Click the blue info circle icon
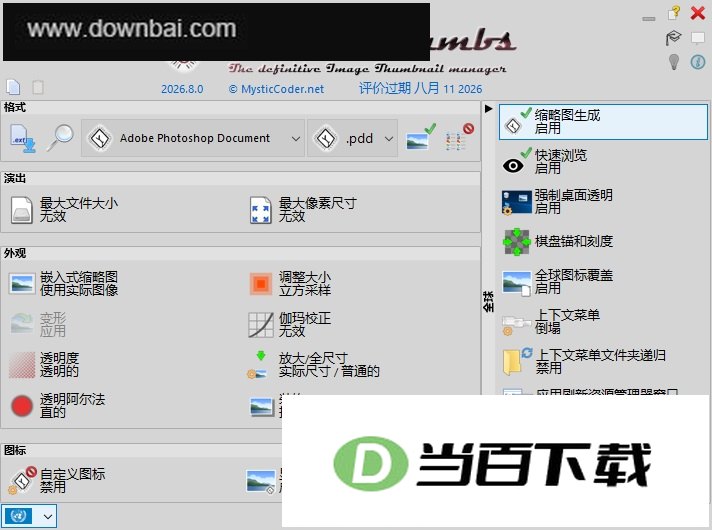The image size is (712, 530). (x=698, y=61)
